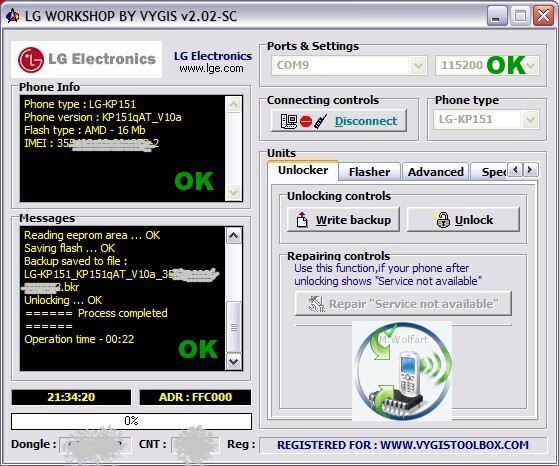
Task: Click the 0% progress bar
Action: 131,421
